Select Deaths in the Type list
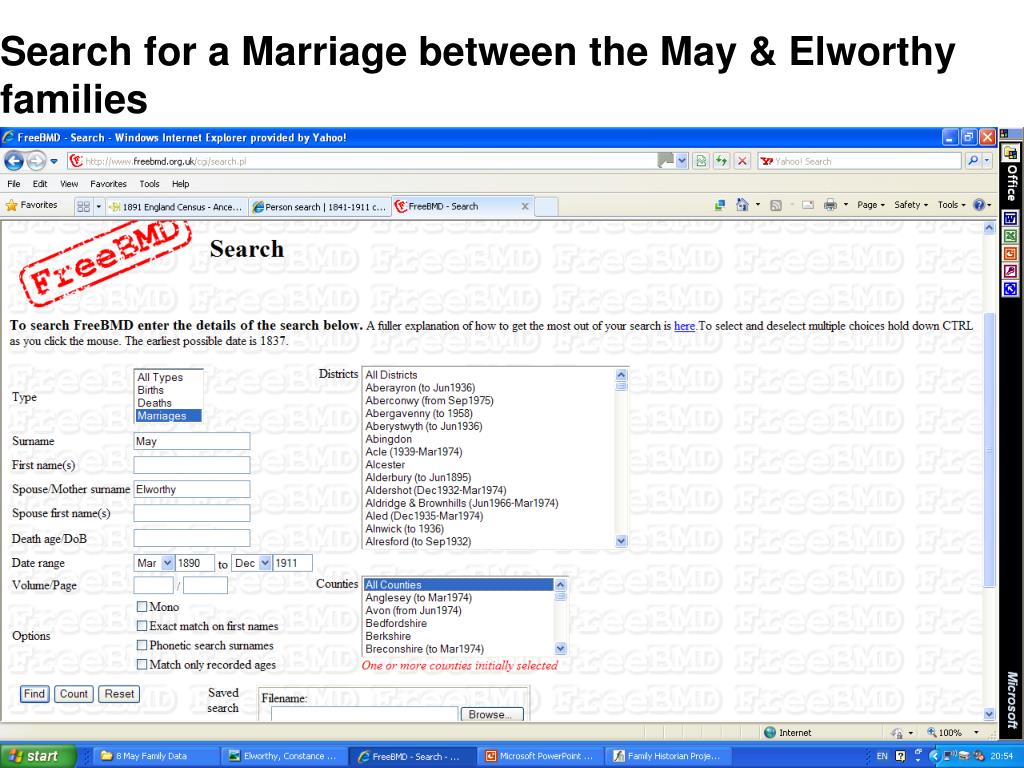 (x=168, y=403)
